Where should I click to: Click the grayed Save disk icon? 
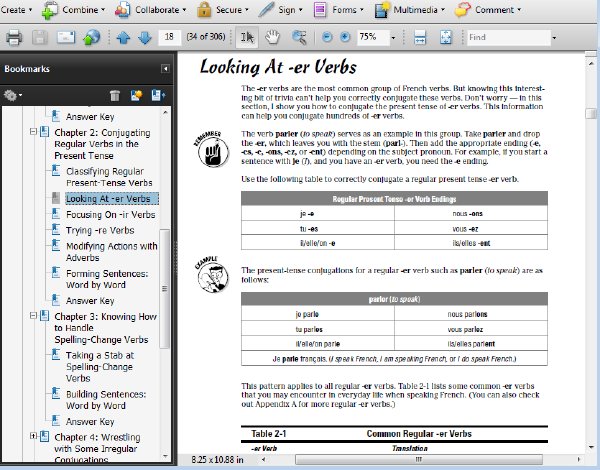coord(39,37)
